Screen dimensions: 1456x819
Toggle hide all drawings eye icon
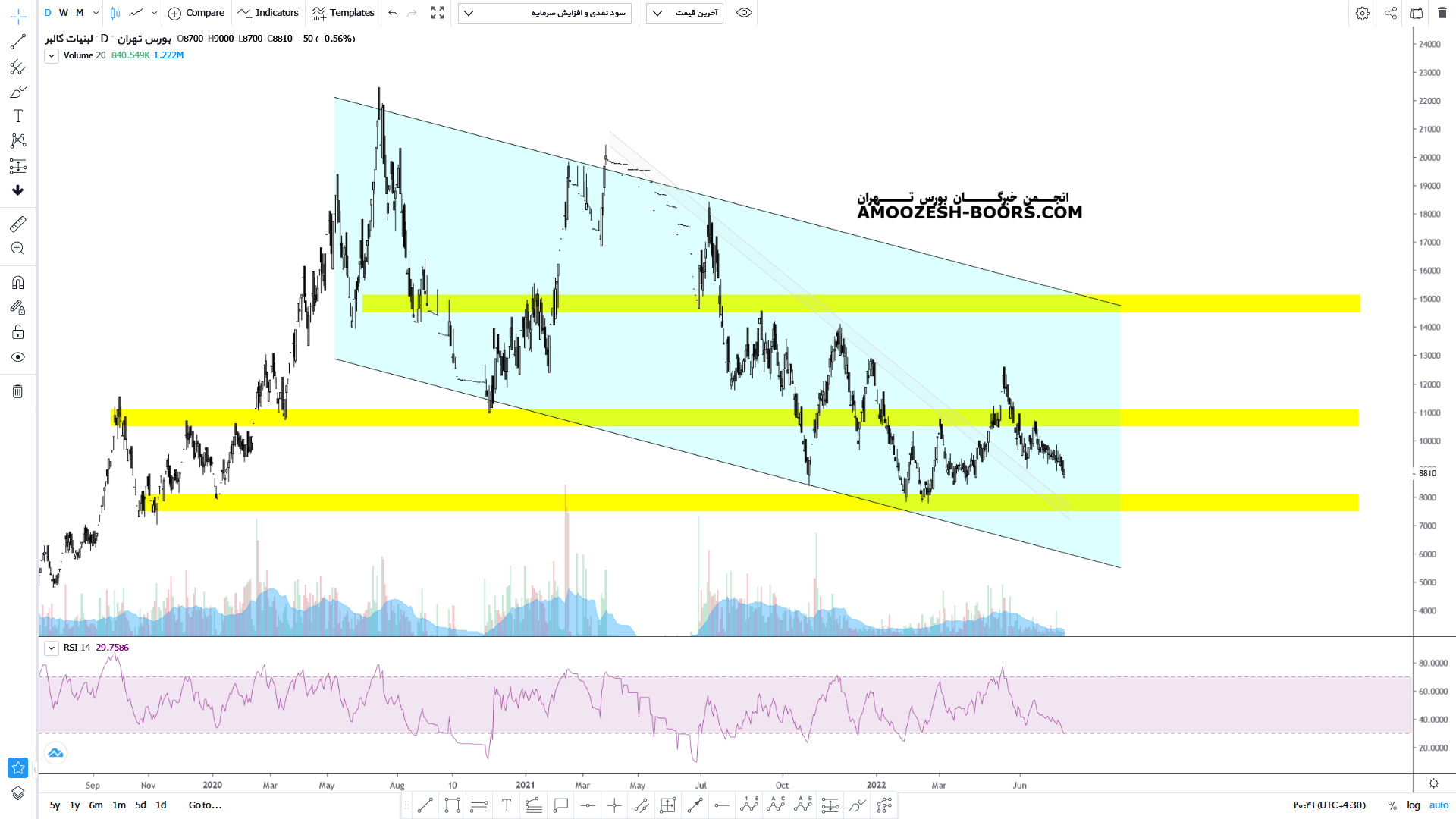click(x=18, y=357)
